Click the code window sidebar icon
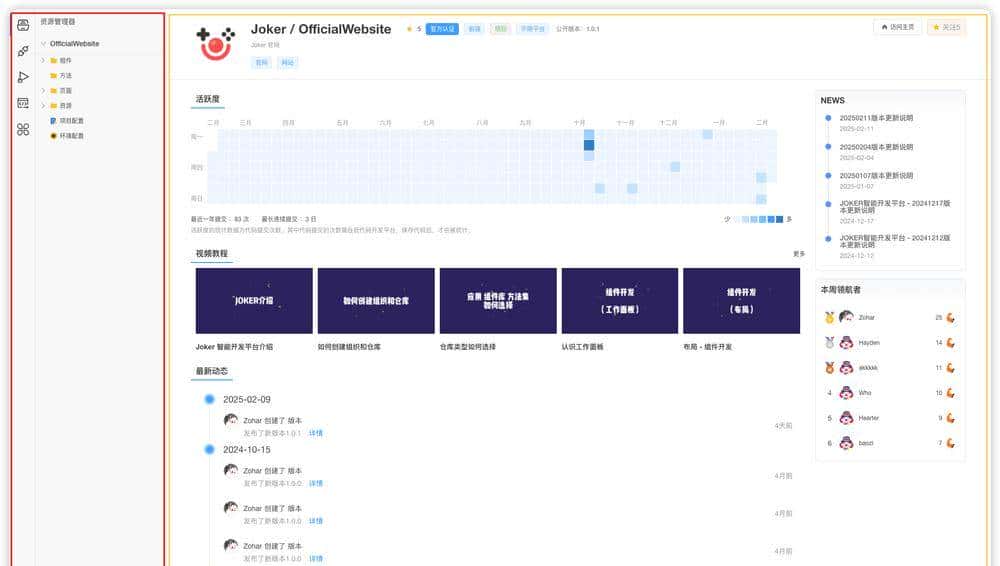 click(x=23, y=103)
